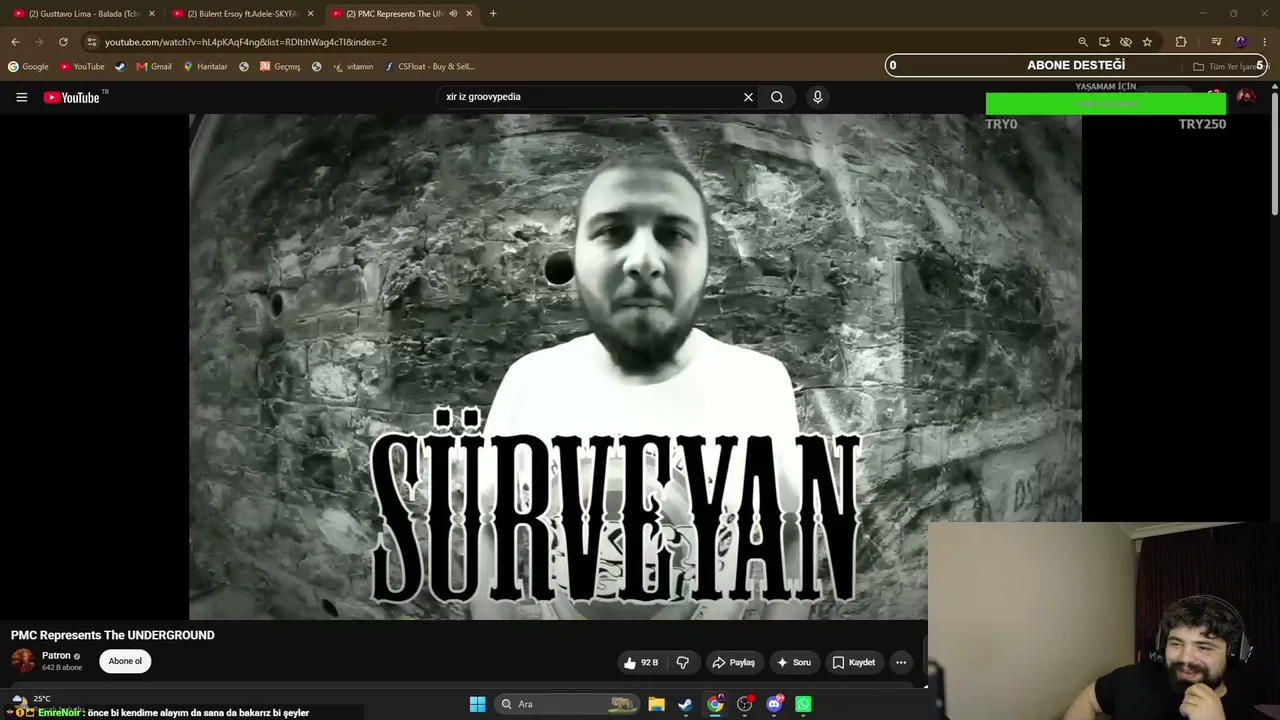Open Gmail bookmark
1280x720 pixels.
click(x=154, y=67)
